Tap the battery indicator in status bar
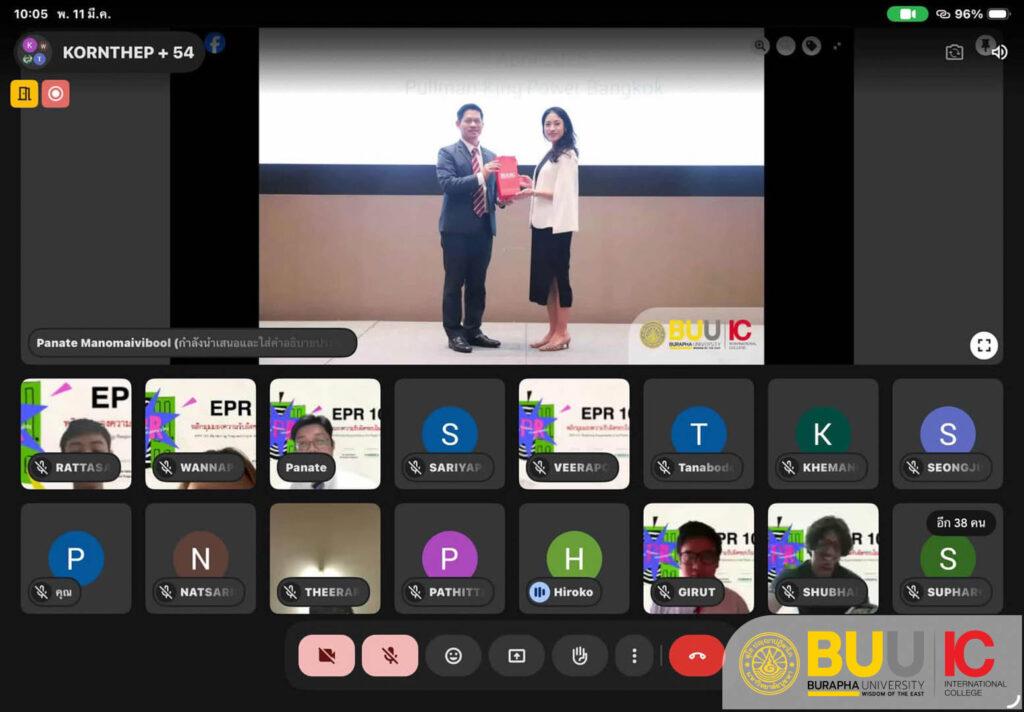The width and height of the screenshot is (1024, 712). 970,14
